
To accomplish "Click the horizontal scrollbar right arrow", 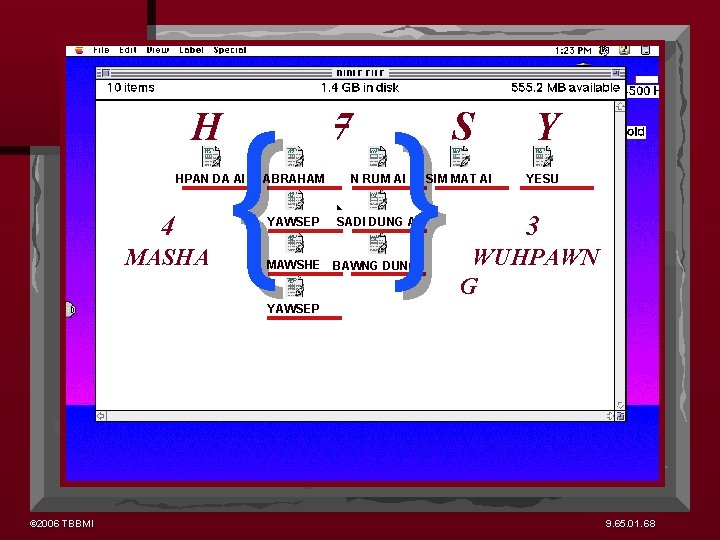I will pyautogui.click(x=609, y=416).
